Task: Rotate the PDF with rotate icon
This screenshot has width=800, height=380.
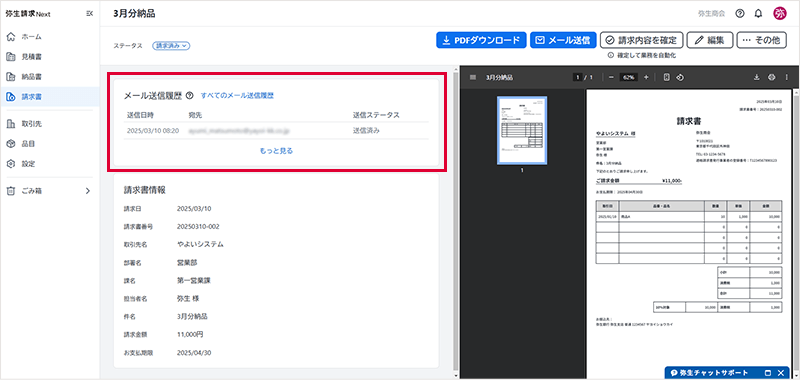Action: (680, 78)
